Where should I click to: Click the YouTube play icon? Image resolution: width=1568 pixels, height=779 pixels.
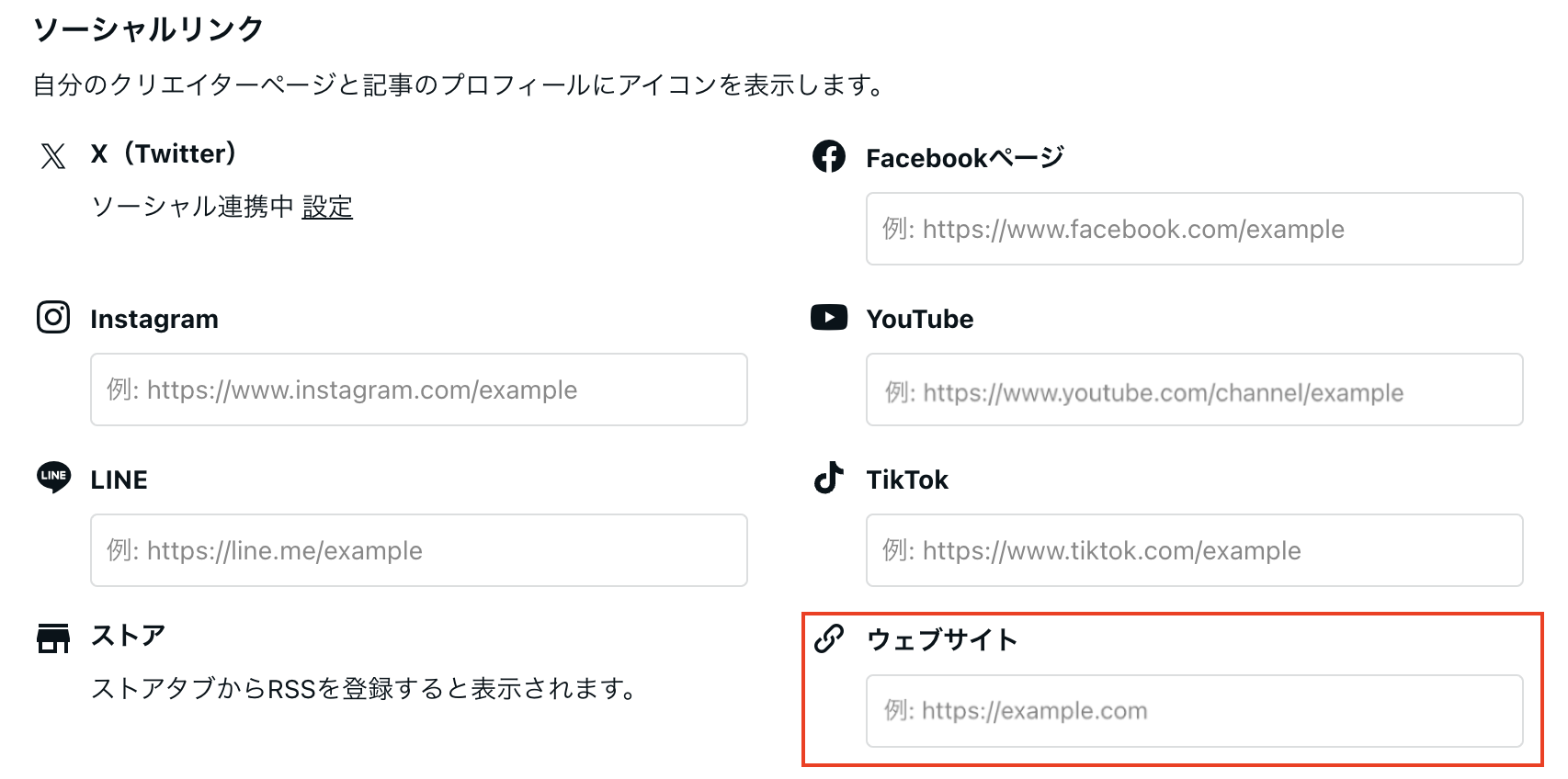(x=829, y=317)
